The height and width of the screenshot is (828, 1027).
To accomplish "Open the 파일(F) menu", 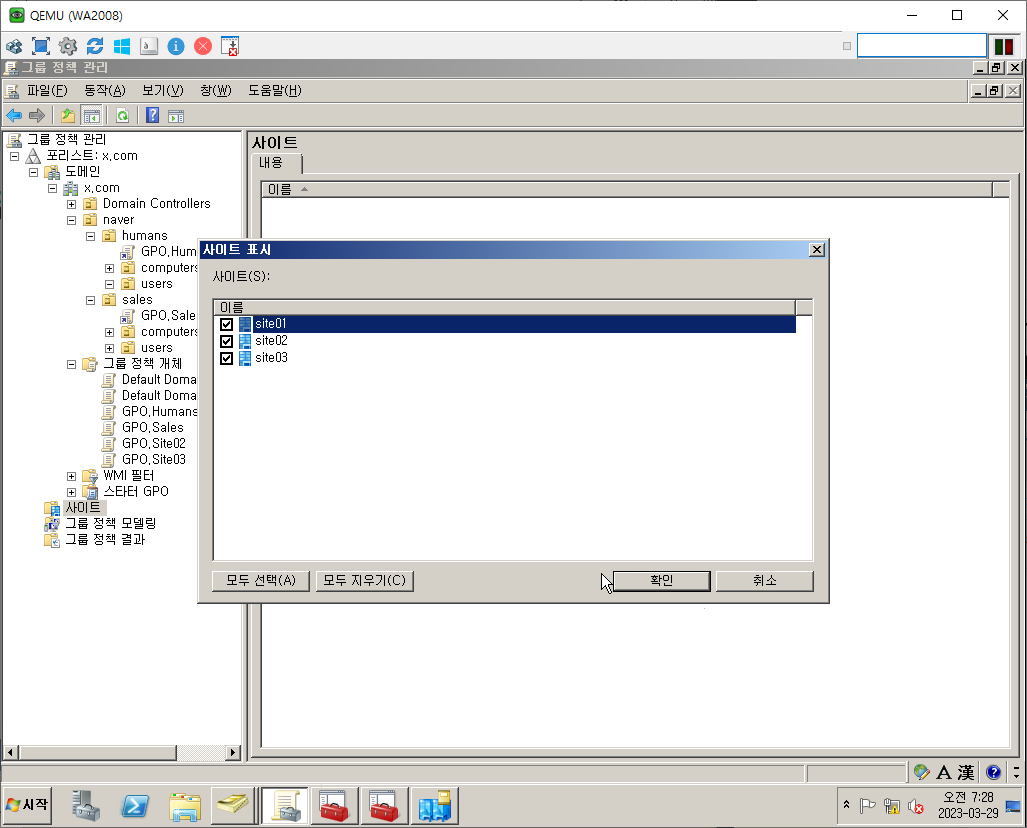I will [47, 90].
